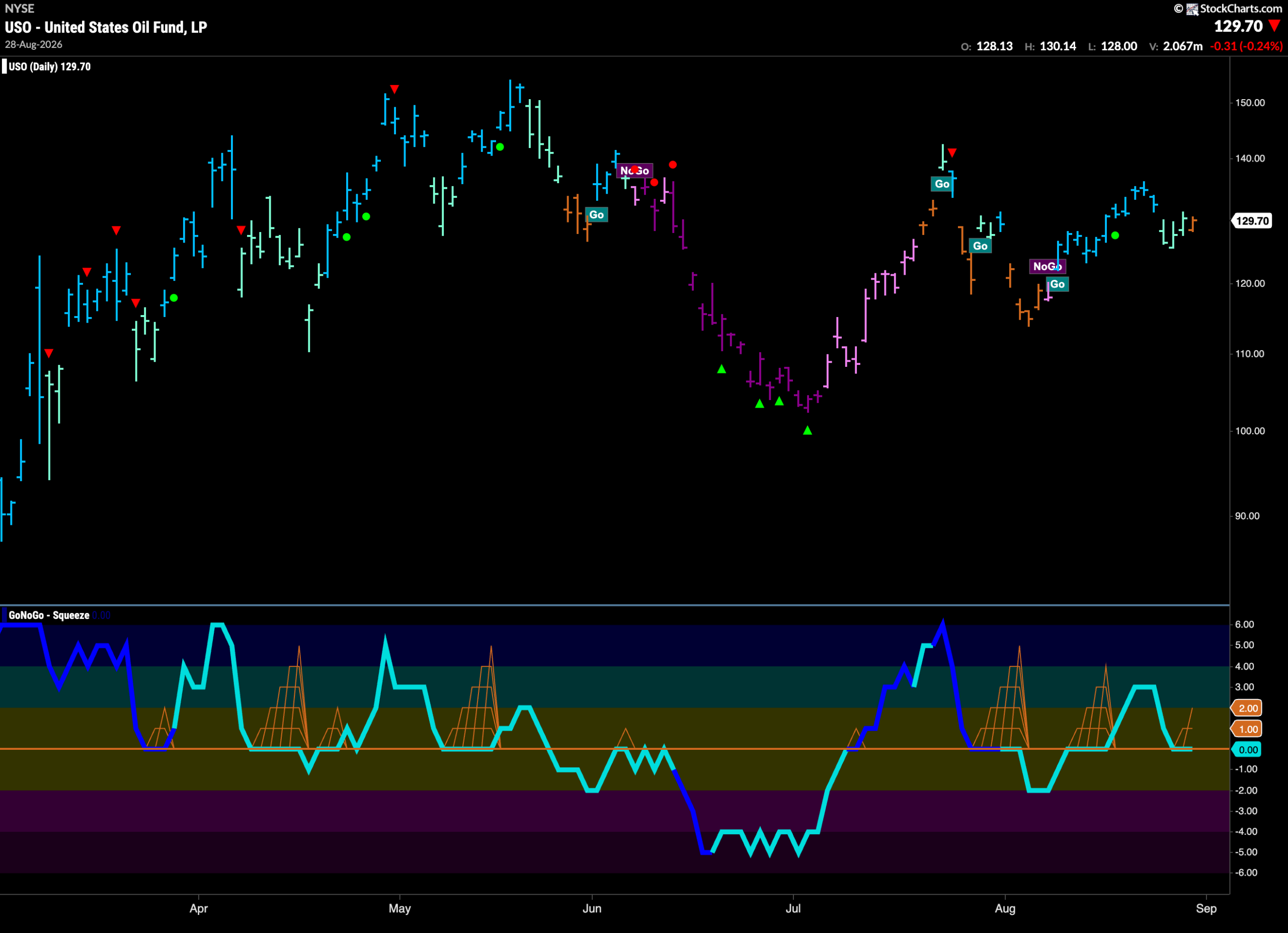Viewport: 1288px width, 933px height.
Task: Click the 120.00 price axis label
Action: [x=1250, y=283]
